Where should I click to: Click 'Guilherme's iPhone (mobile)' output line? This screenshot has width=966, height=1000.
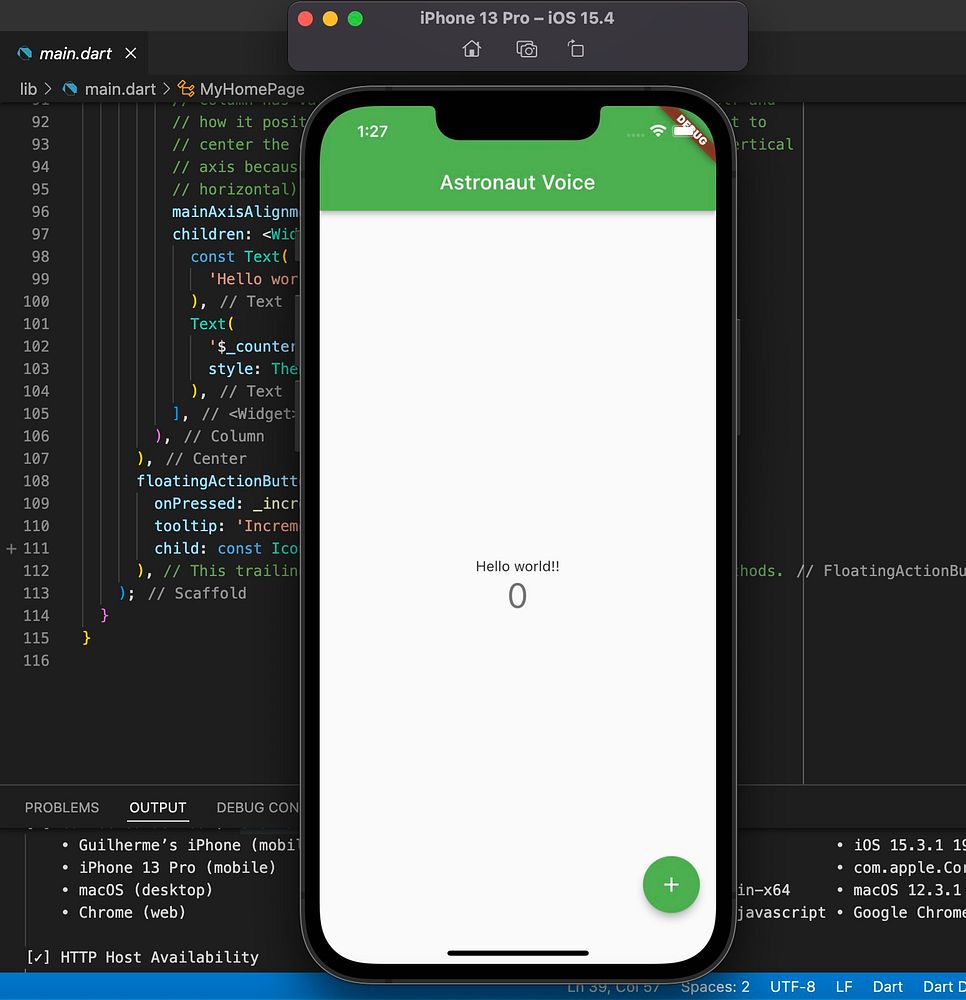[x=188, y=845]
